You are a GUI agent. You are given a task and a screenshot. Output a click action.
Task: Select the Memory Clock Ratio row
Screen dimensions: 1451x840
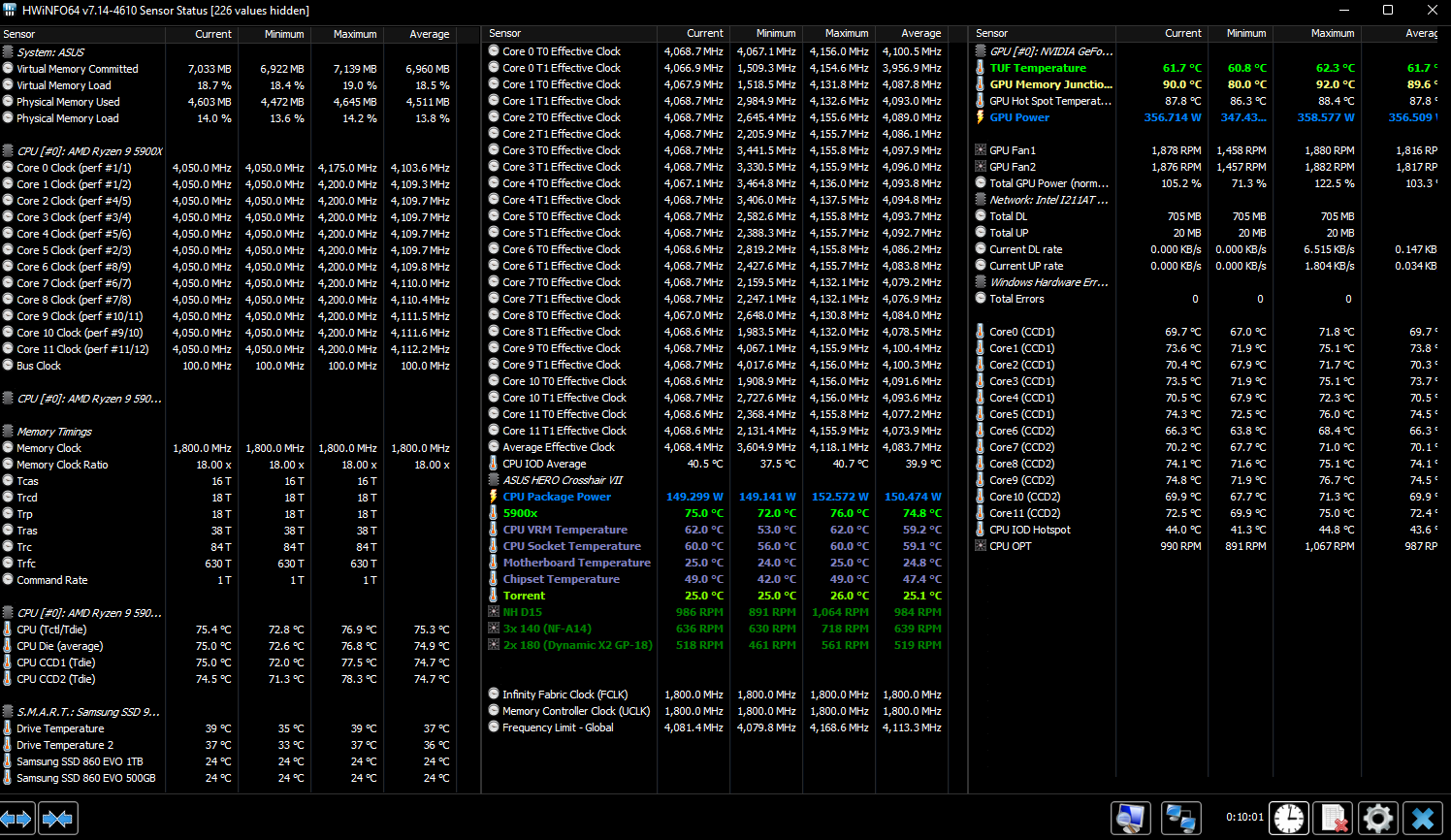coord(228,465)
